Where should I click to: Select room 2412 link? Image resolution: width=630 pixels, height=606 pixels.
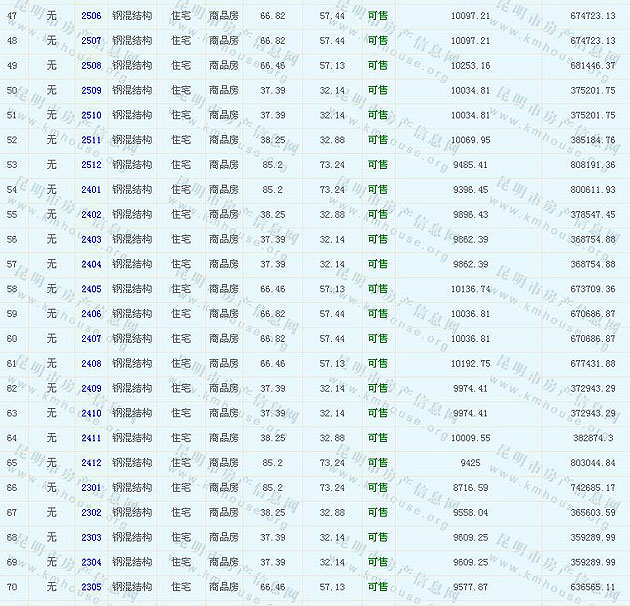pos(91,463)
